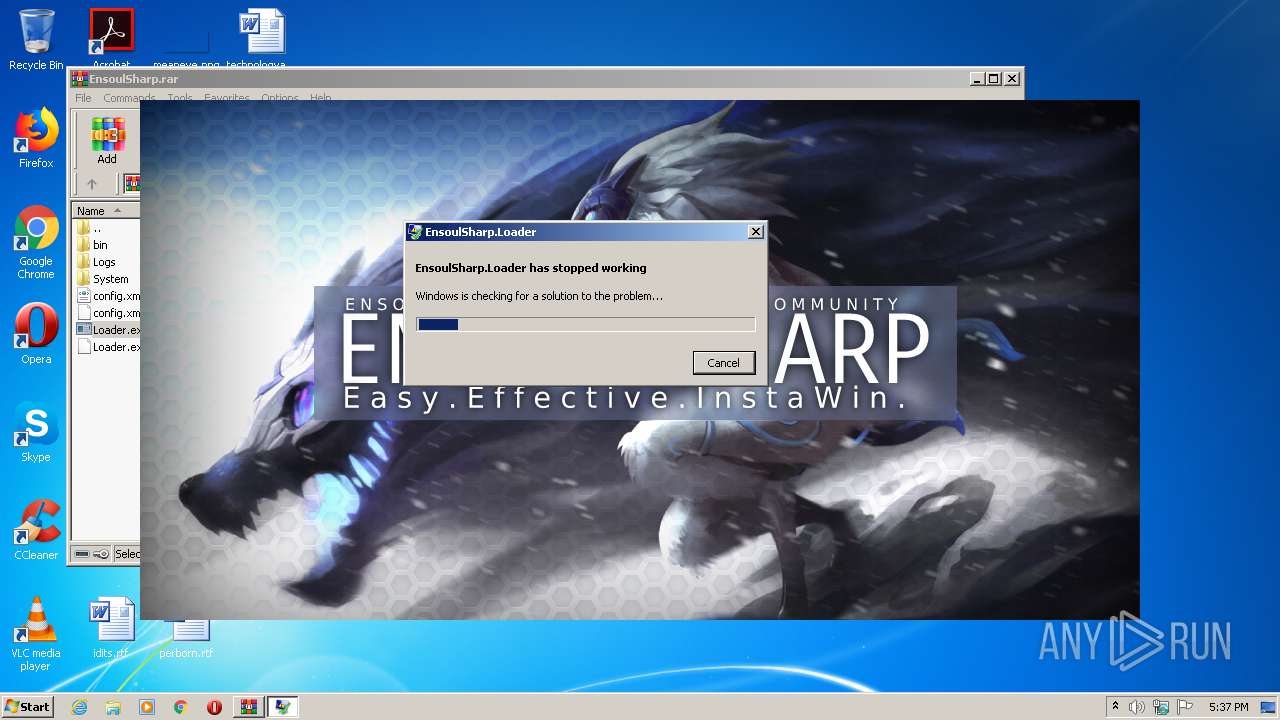Select the parent '..' folder entry
1280x720 pixels.
click(106, 228)
